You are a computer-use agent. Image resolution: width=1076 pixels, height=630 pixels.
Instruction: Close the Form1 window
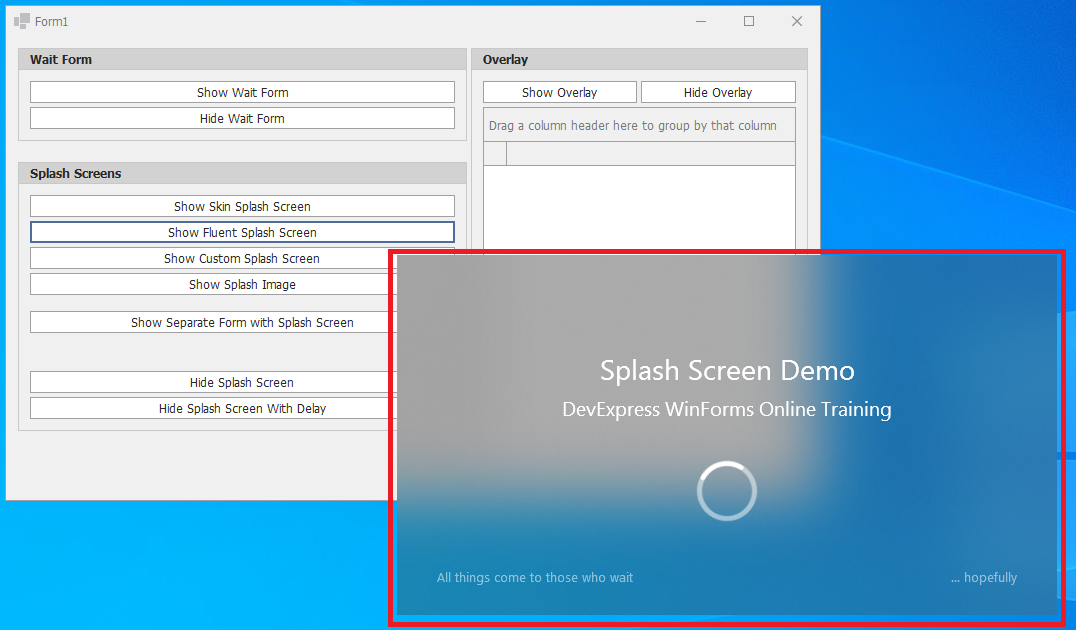point(797,21)
